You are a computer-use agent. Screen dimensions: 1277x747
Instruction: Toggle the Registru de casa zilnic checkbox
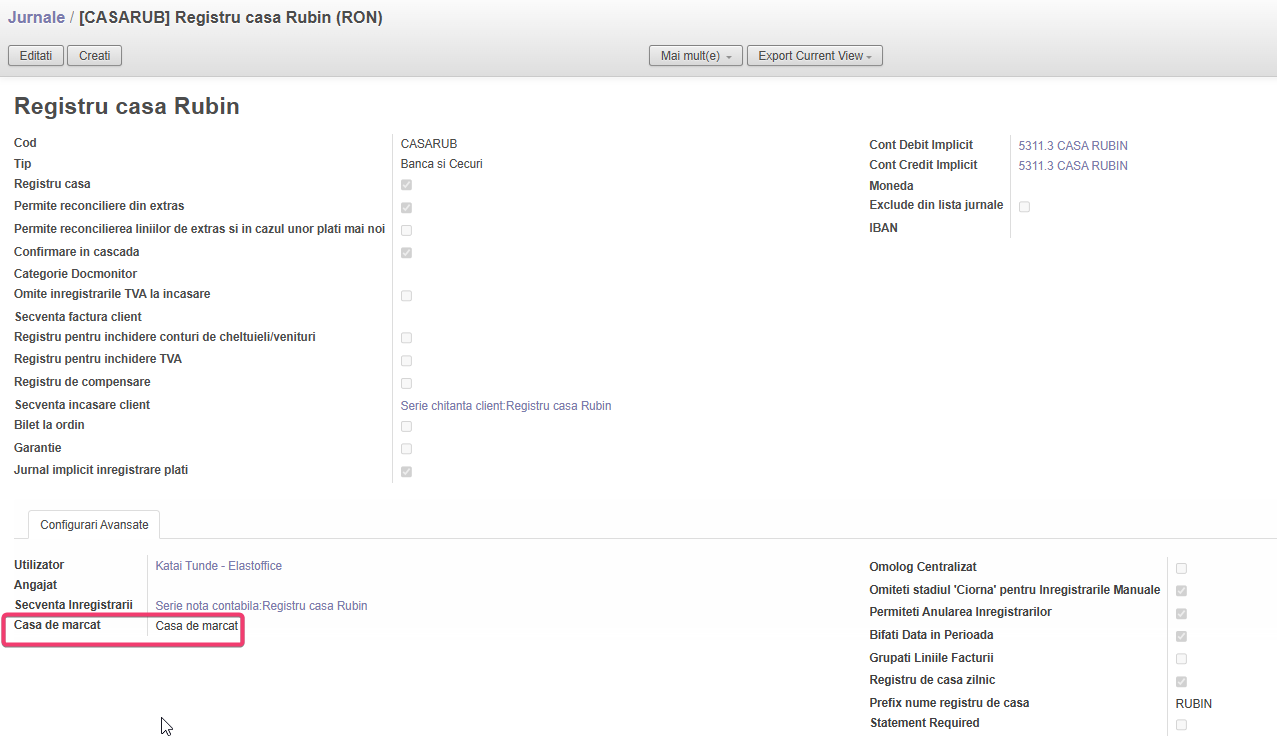1181,682
